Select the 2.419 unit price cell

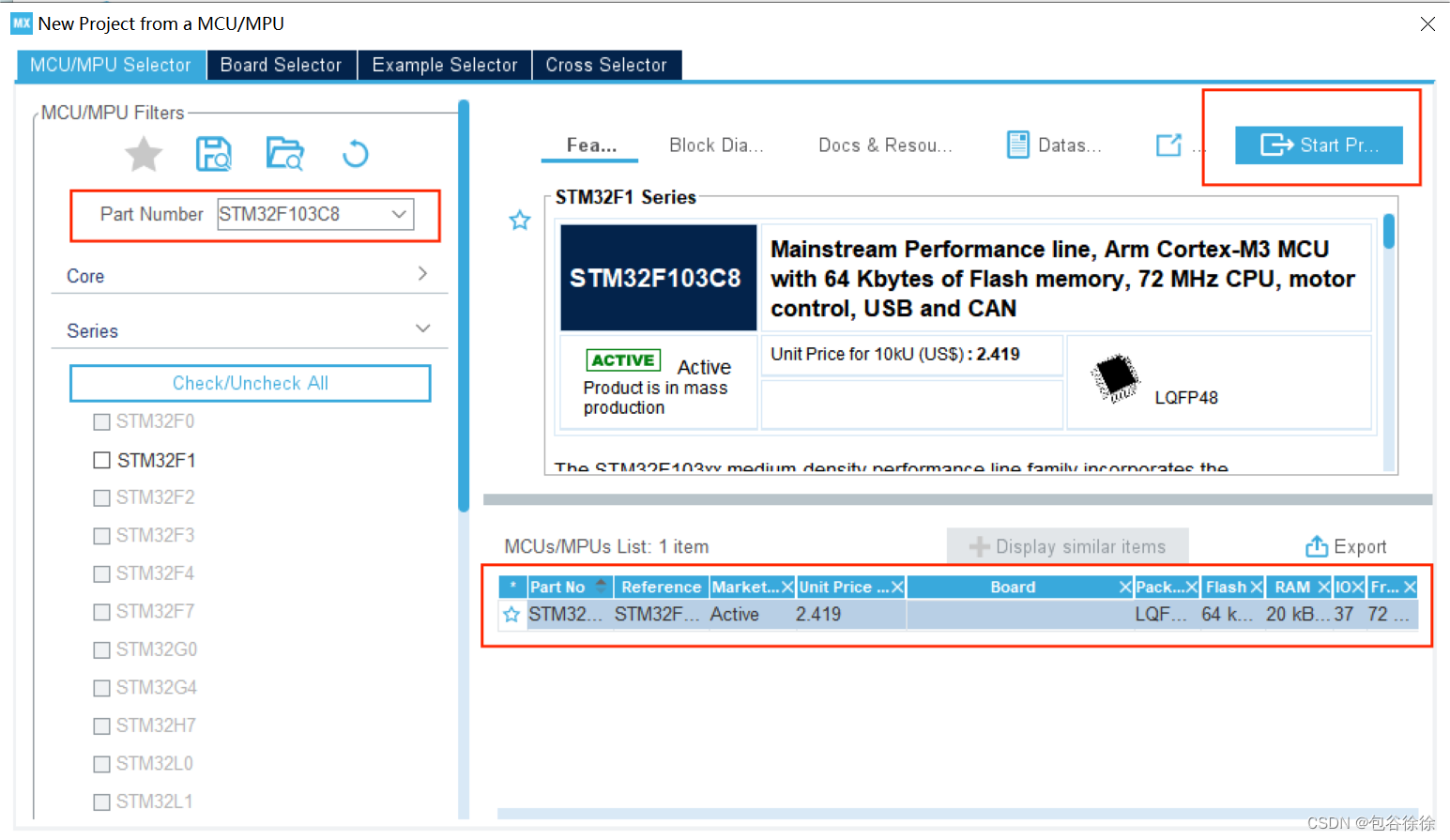849,615
